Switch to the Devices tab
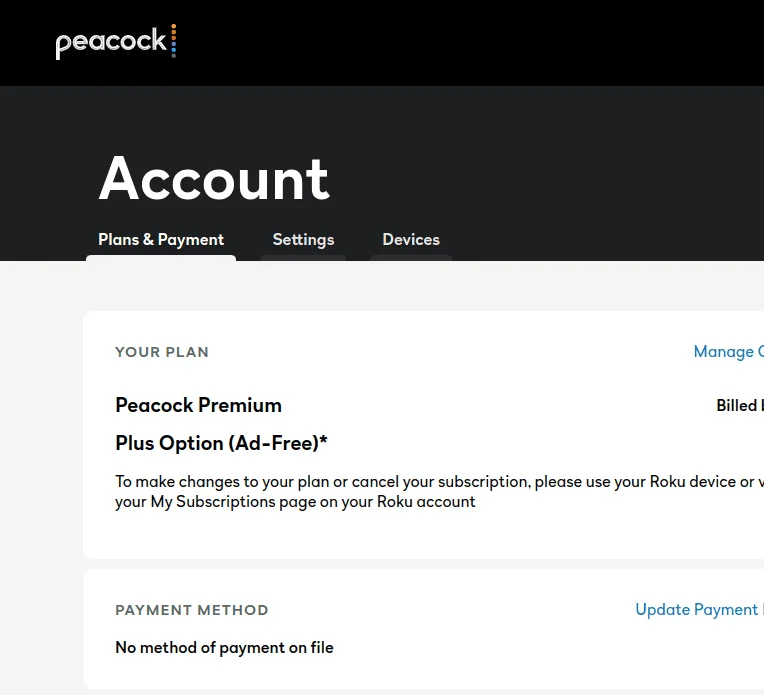 tap(411, 239)
